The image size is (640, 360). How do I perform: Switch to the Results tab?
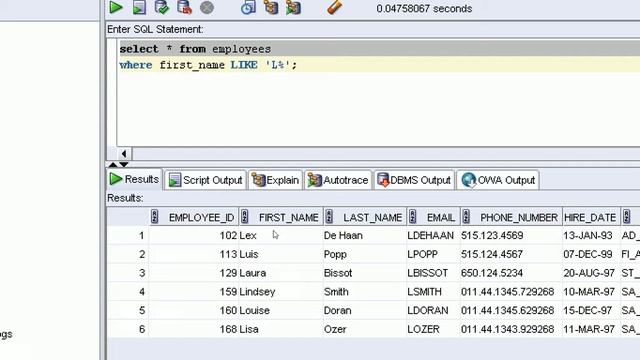point(134,179)
